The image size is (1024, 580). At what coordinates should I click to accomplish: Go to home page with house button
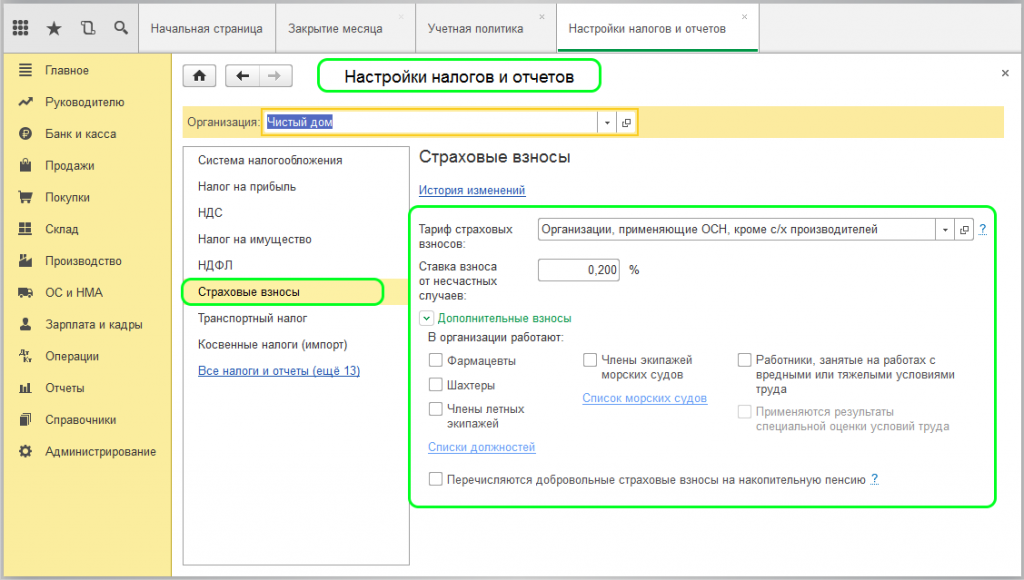(x=199, y=76)
